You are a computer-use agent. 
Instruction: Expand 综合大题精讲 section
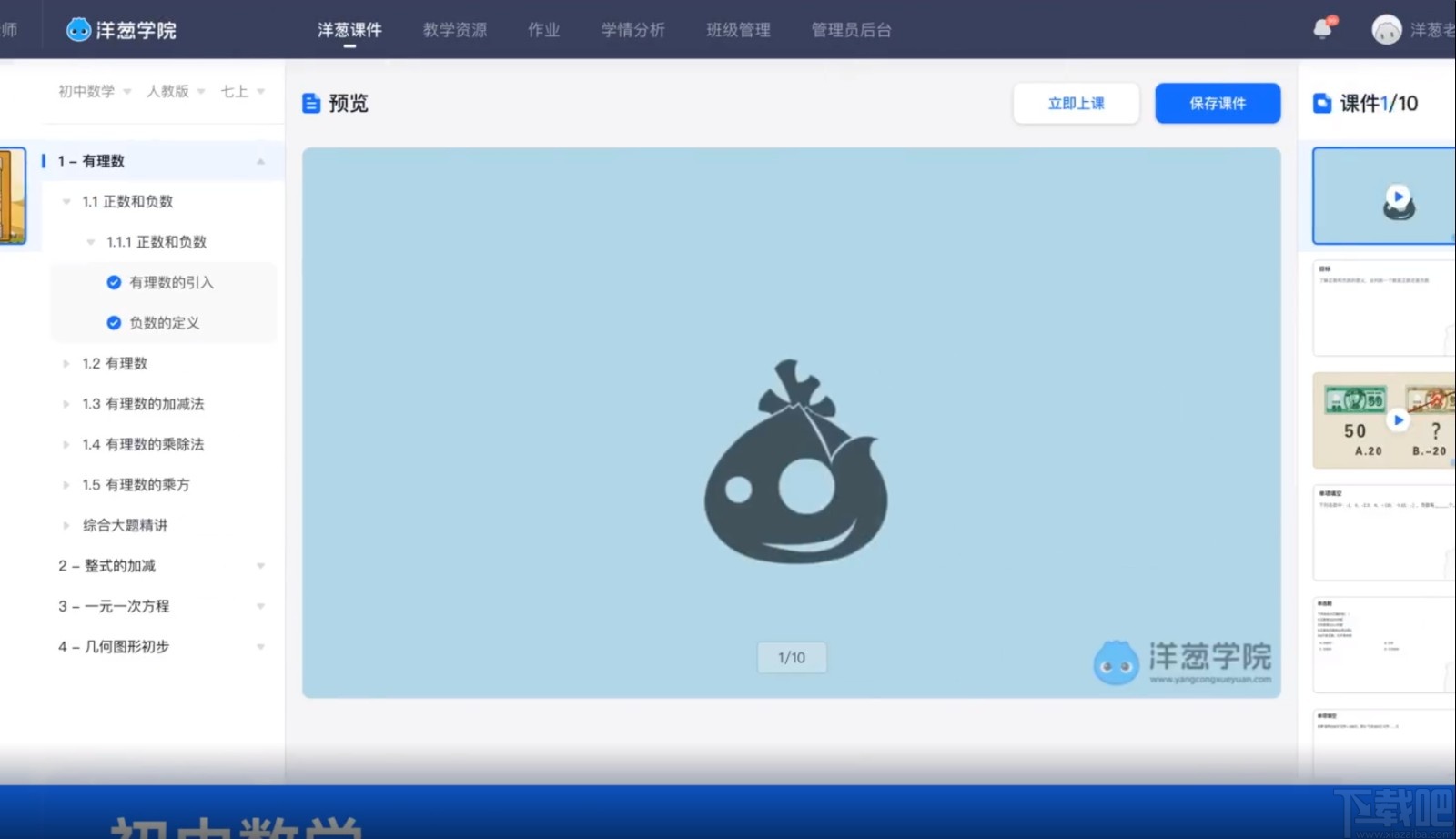pyautogui.click(x=66, y=525)
